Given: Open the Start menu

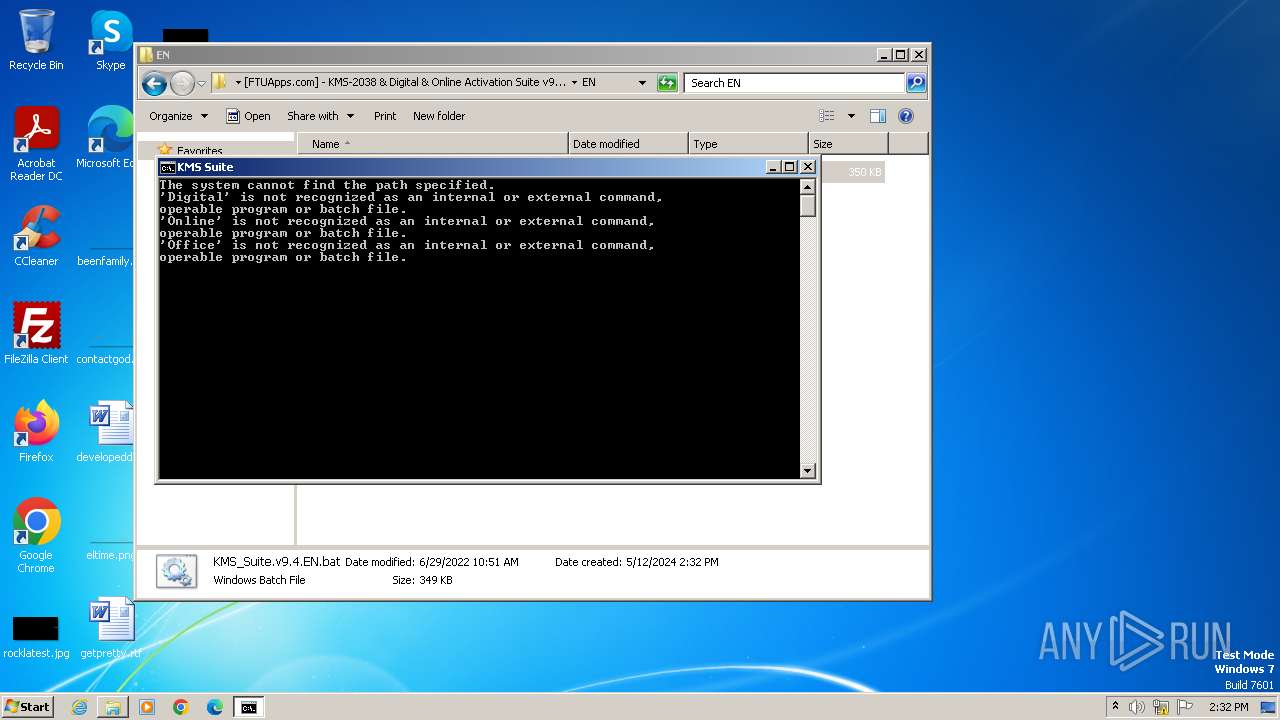Looking at the screenshot, I should 27,707.
